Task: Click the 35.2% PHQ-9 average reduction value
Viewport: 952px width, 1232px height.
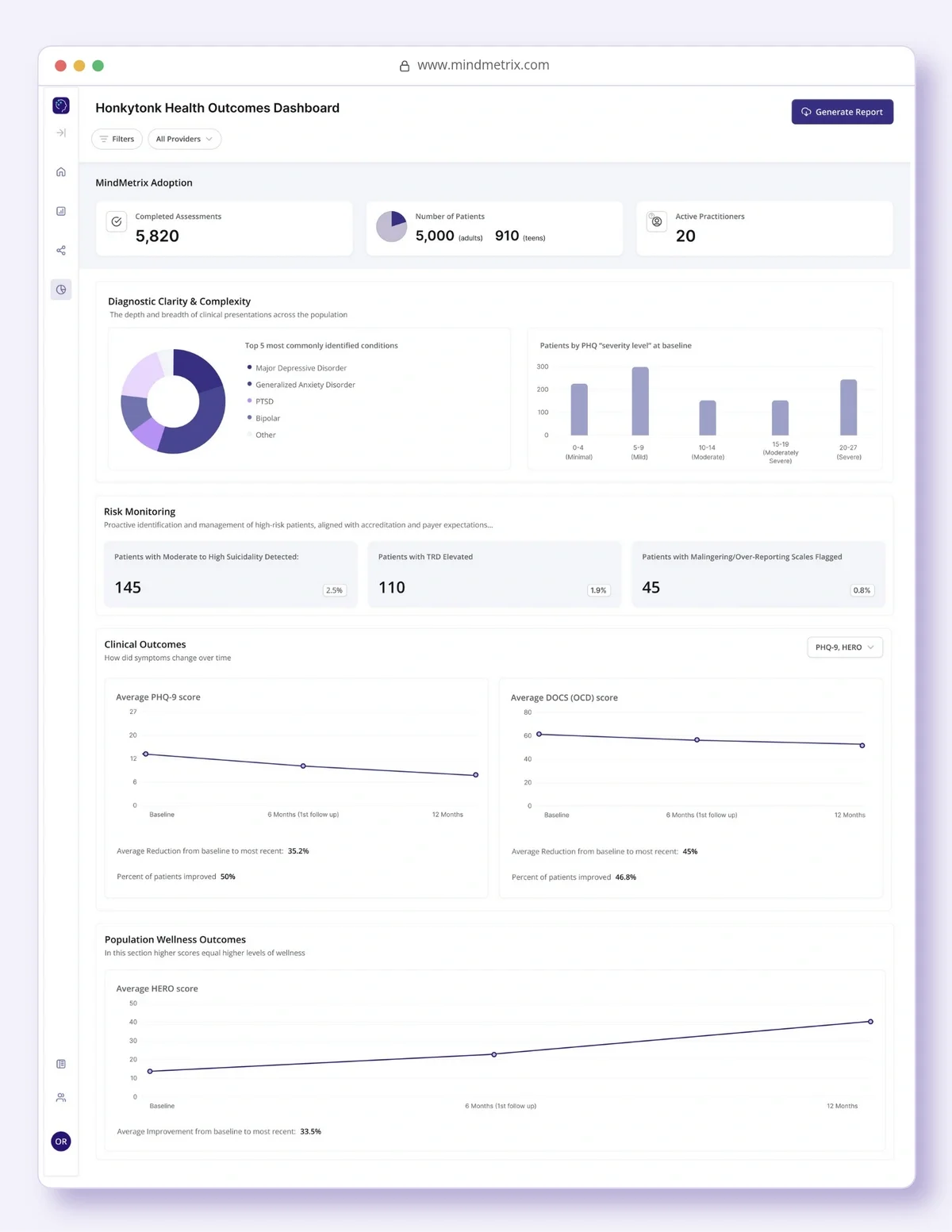Action: coord(298,851)
